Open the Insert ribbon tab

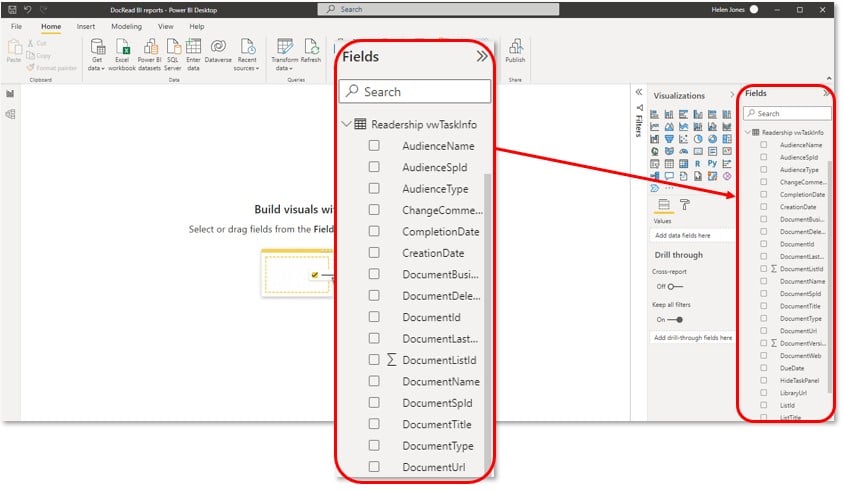86,26
